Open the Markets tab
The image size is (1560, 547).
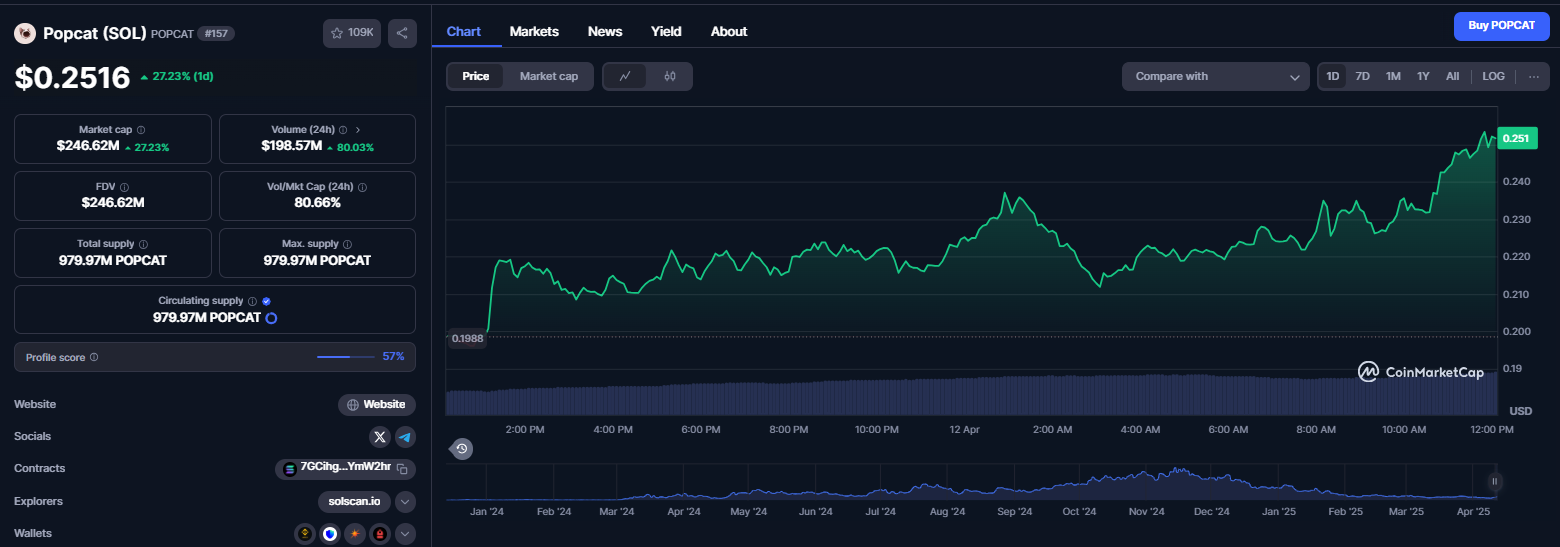tap(534, 31)
